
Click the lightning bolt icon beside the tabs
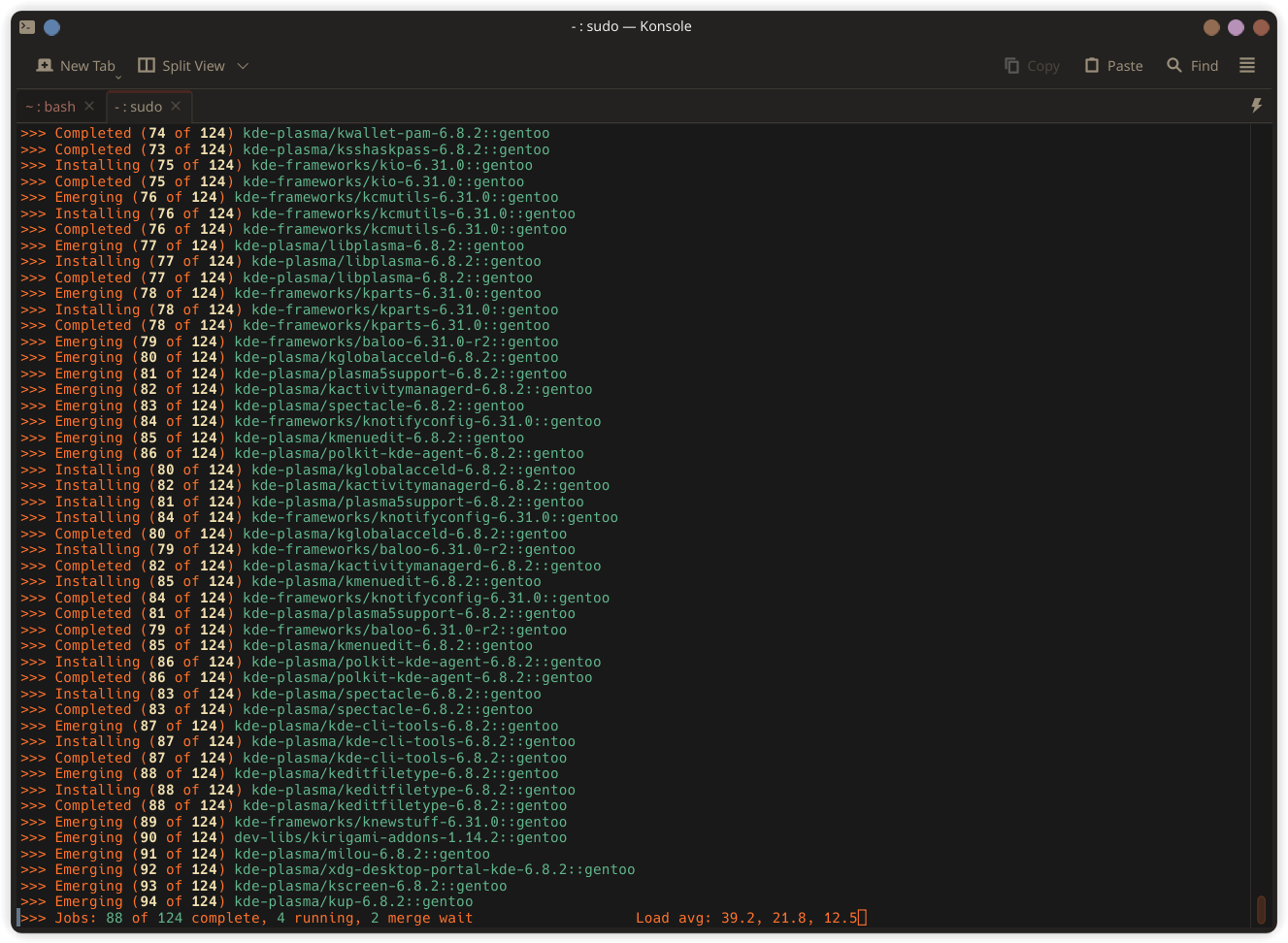(x=1256, y=106)
